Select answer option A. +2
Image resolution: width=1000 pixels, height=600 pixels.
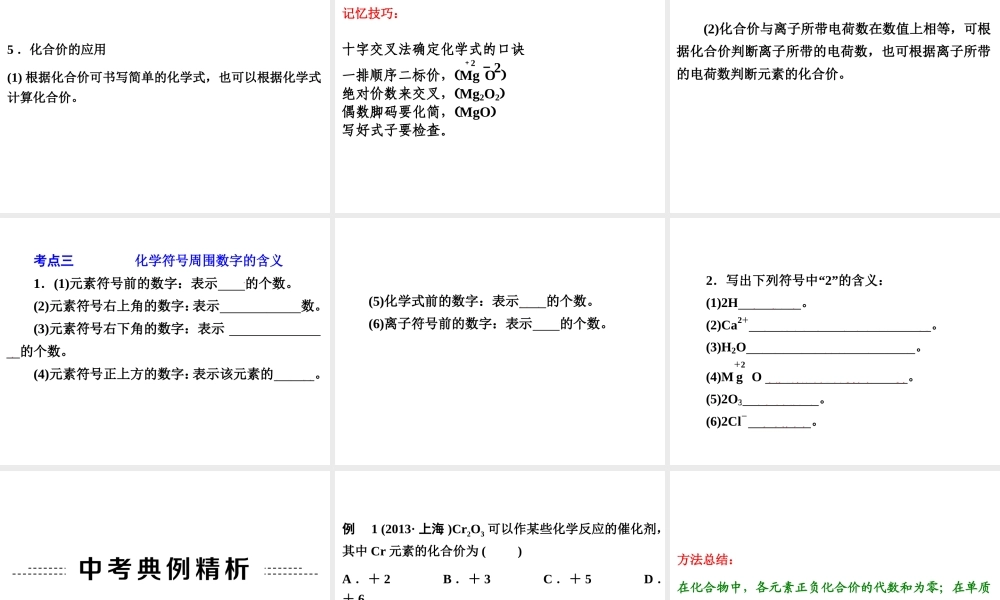pos(367,579)
